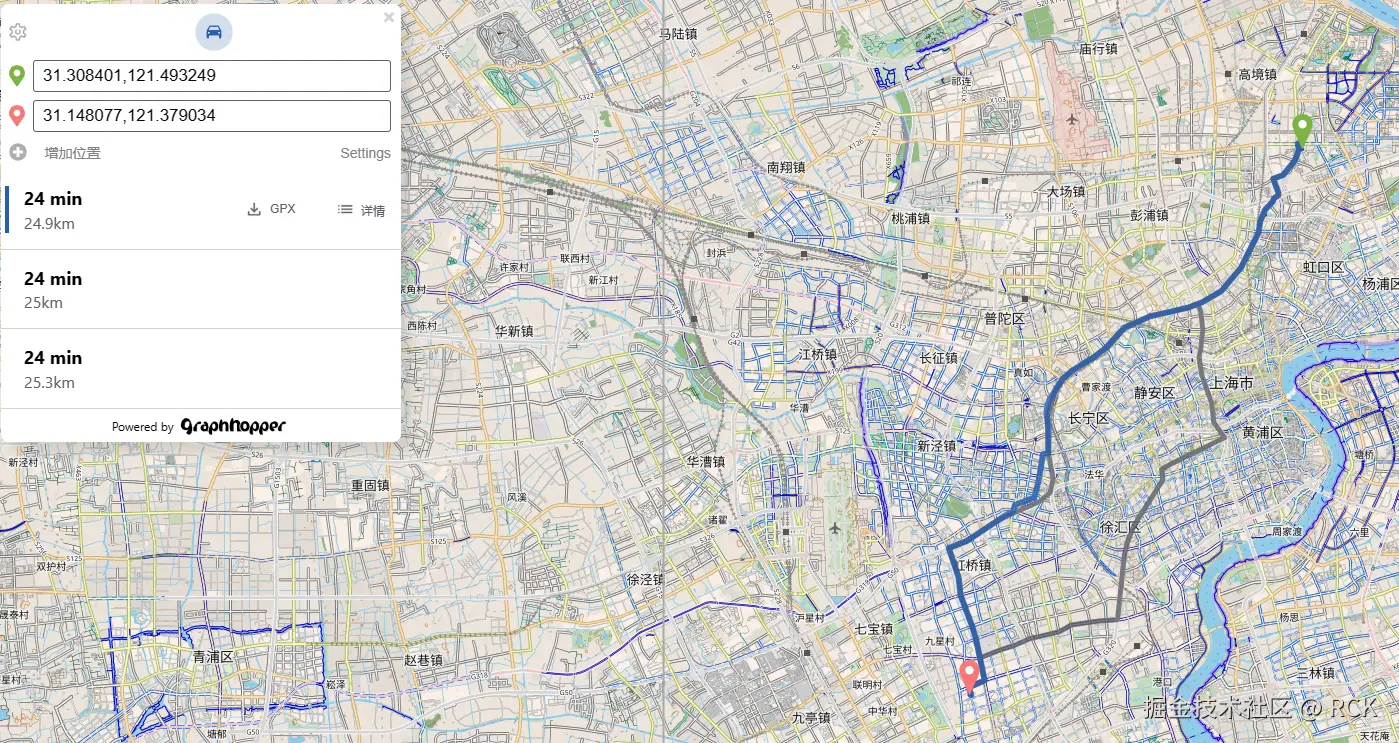The height and width of the screenshot is (743, 1399).
Task: Select the car vehicle profile icon
Action: click(214, 32)
